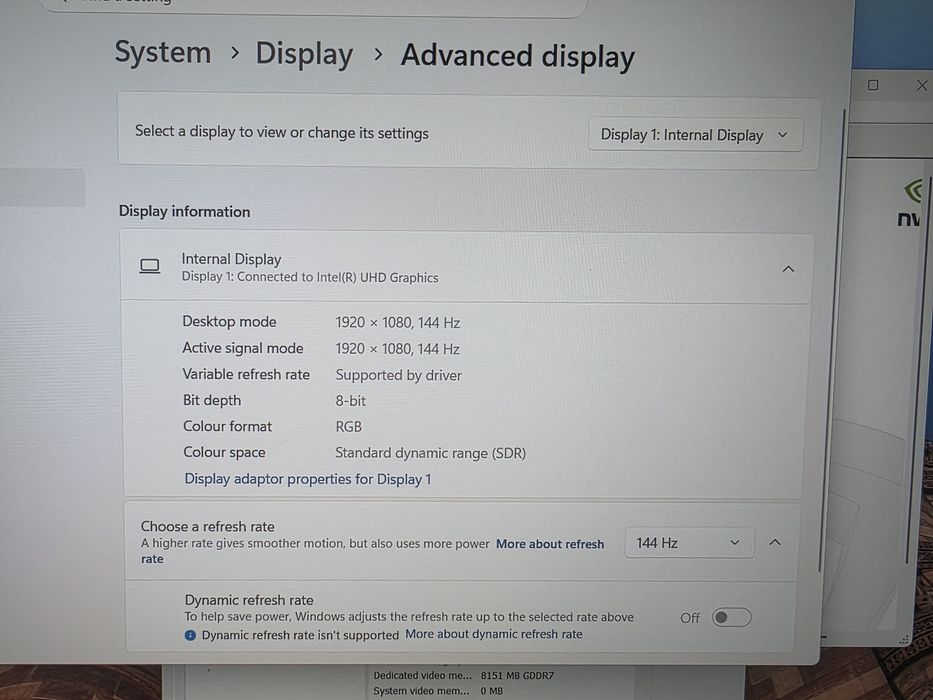Collapse the Choose a refresh rate section
This screenshot has height=700, width=933.
(x=775, y=542)
